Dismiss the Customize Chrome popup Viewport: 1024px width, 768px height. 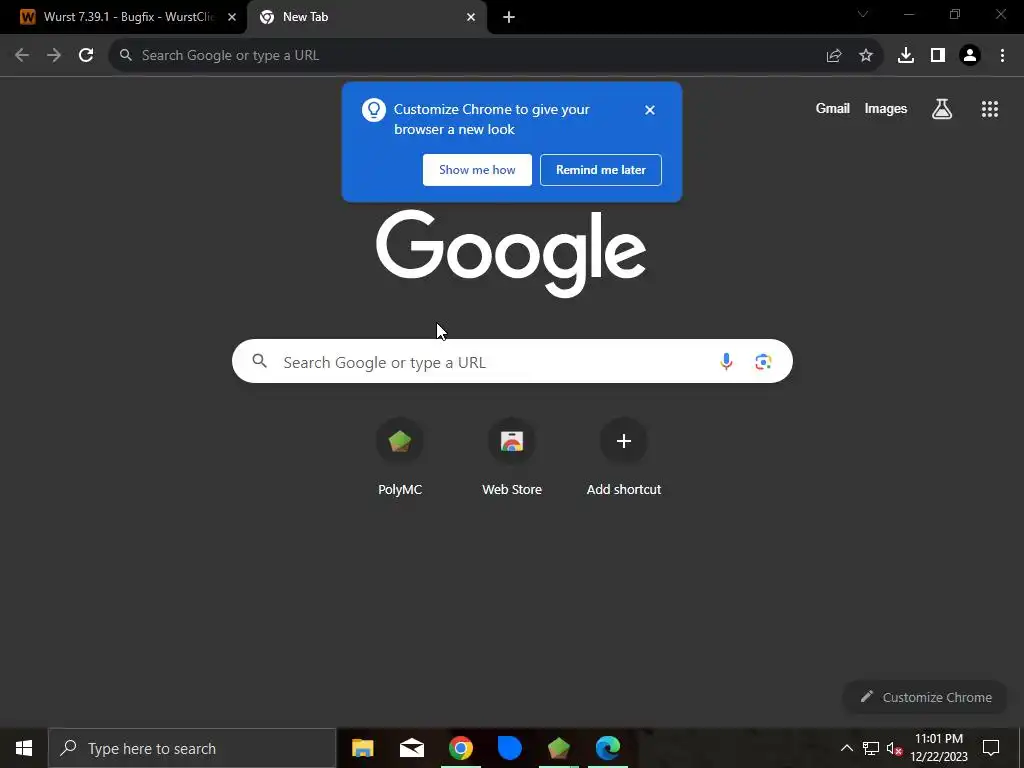[650, 110]
